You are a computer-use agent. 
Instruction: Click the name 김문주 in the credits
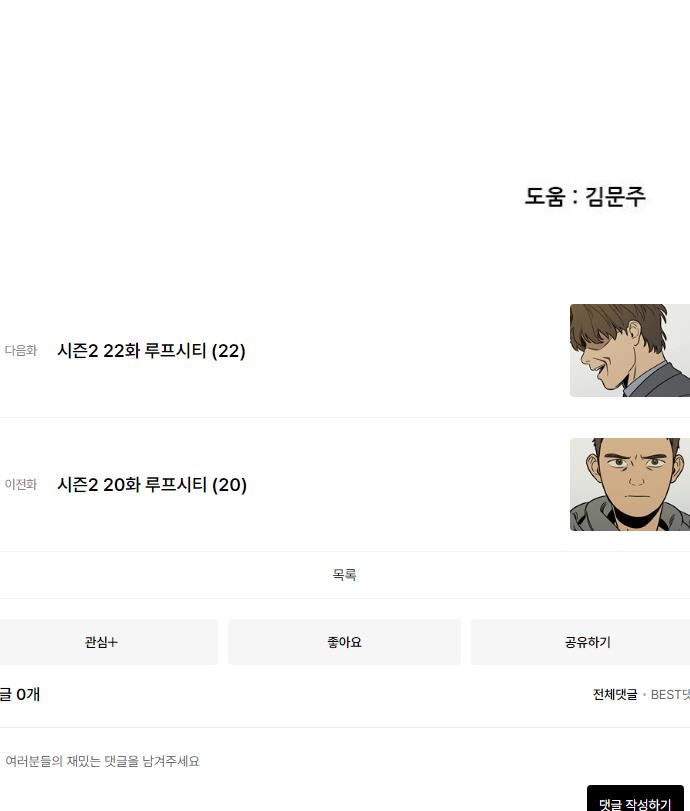[x=616, y=196]
